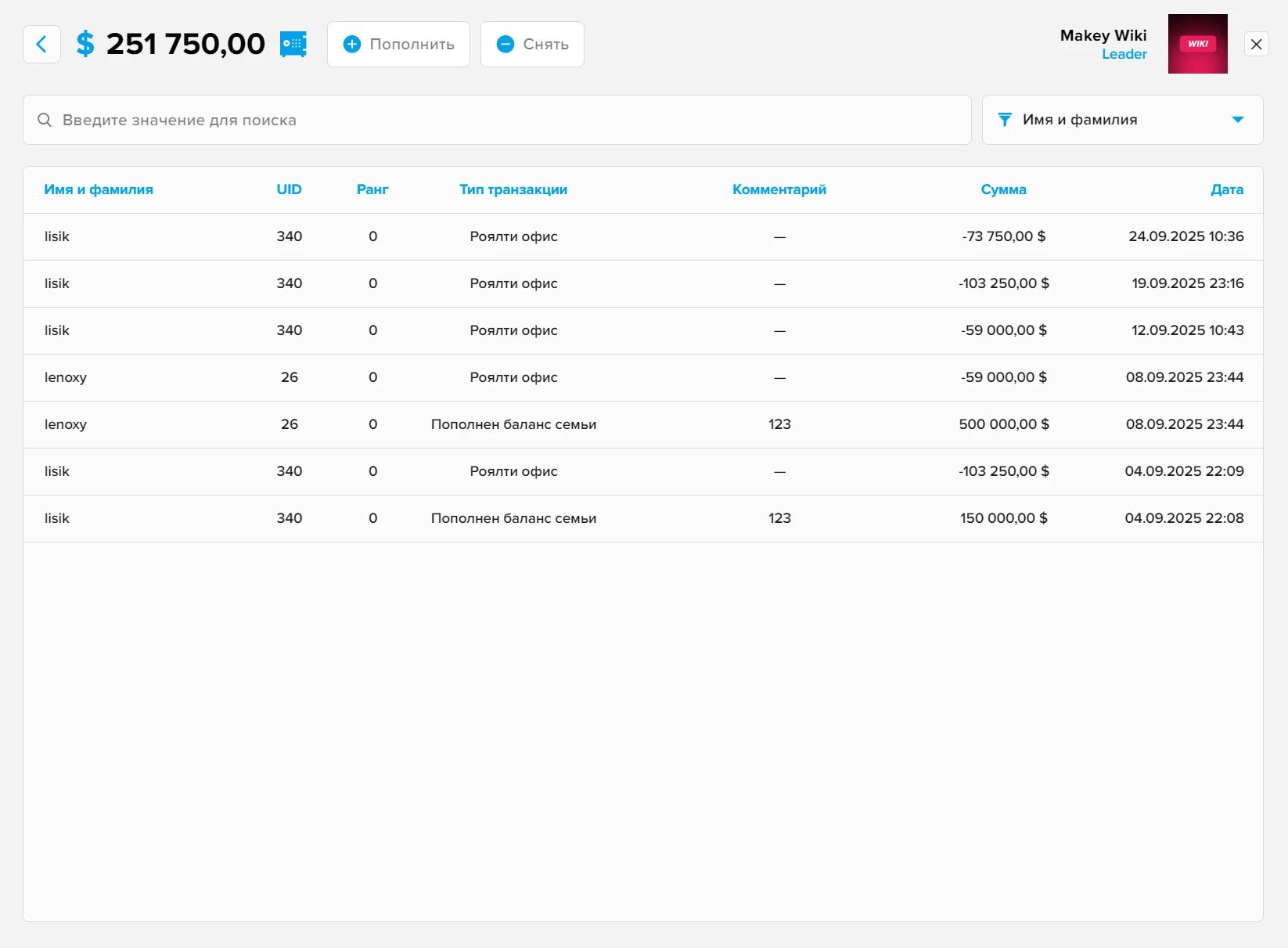Click the back arrow button
1288x948 pixels.
pos(41,44)
